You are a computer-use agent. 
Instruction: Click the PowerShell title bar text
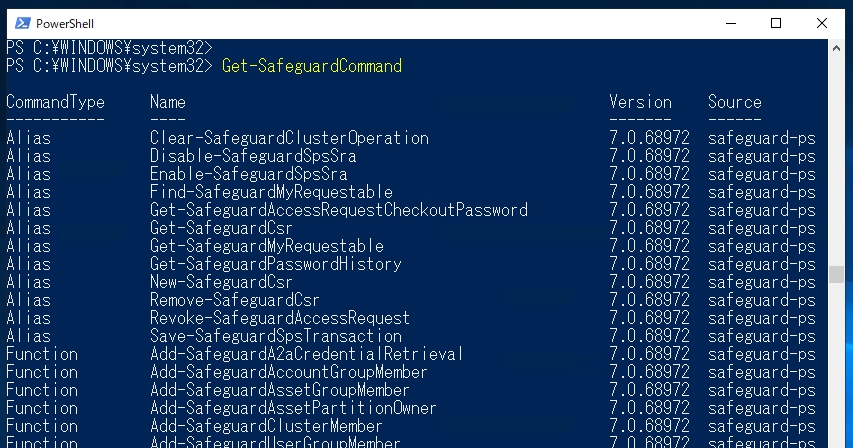[x=65, y=24]
